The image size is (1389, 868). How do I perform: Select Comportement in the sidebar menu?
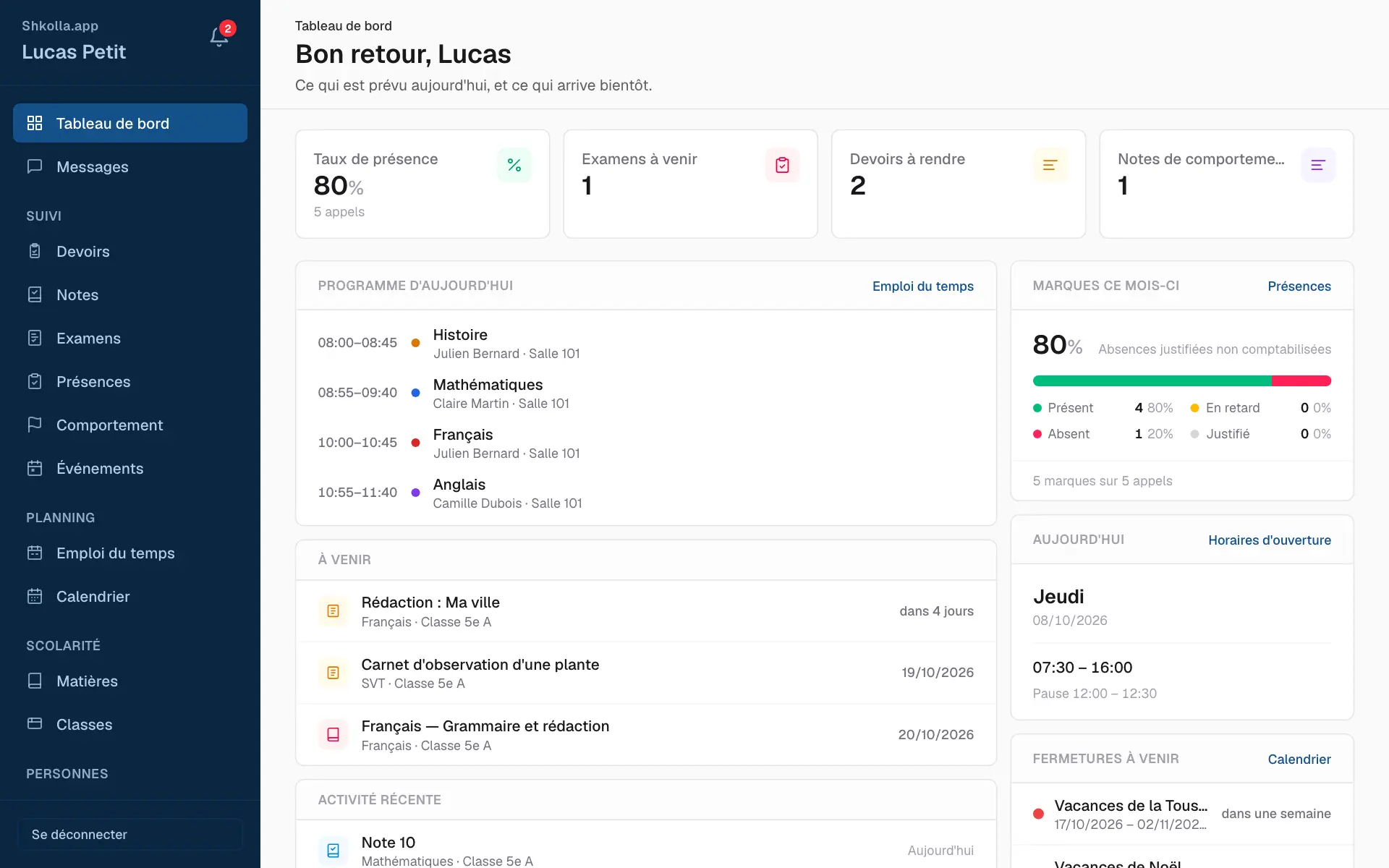coord(130,425)
